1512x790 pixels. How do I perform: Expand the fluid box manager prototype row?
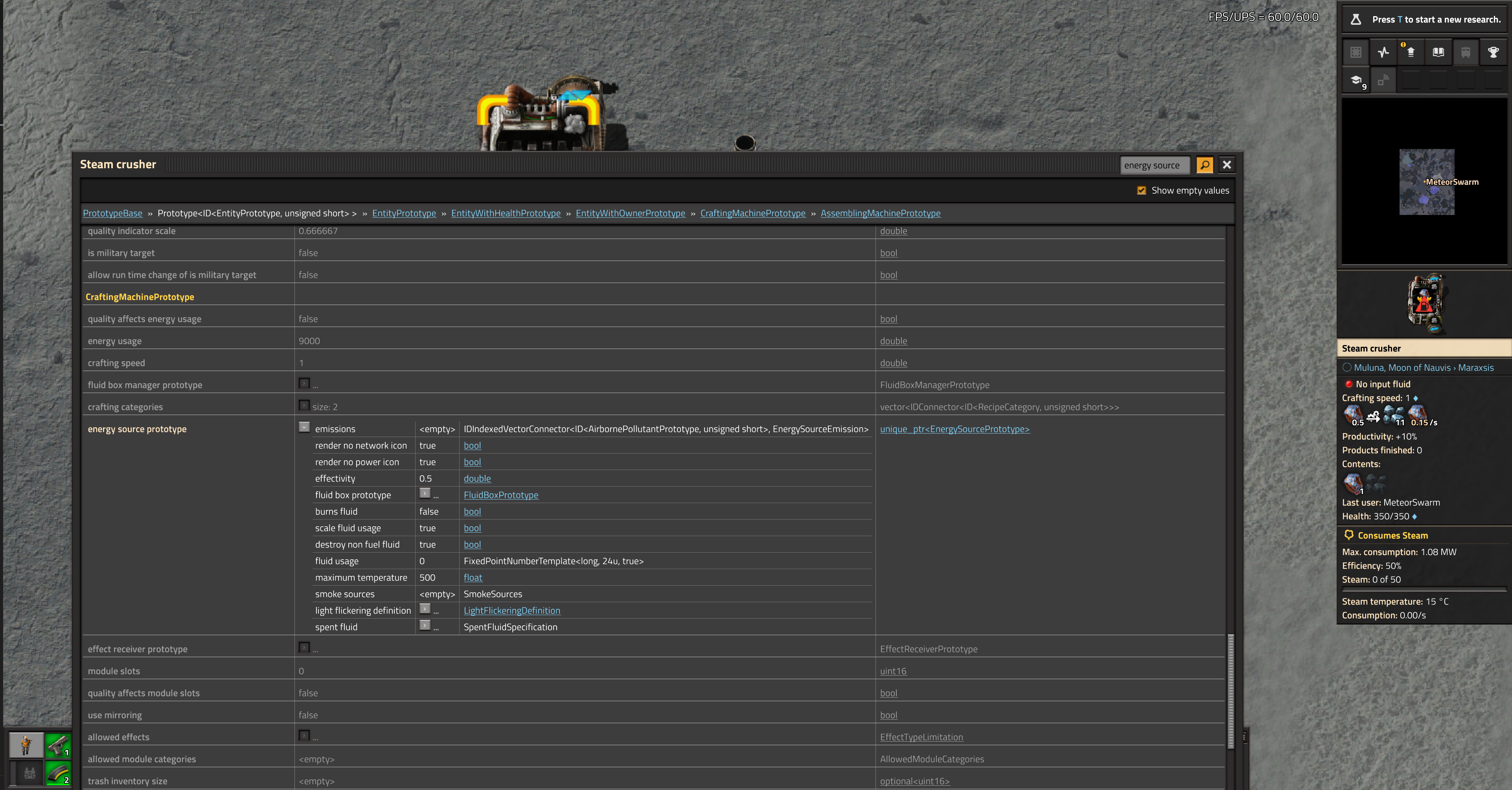304,383
